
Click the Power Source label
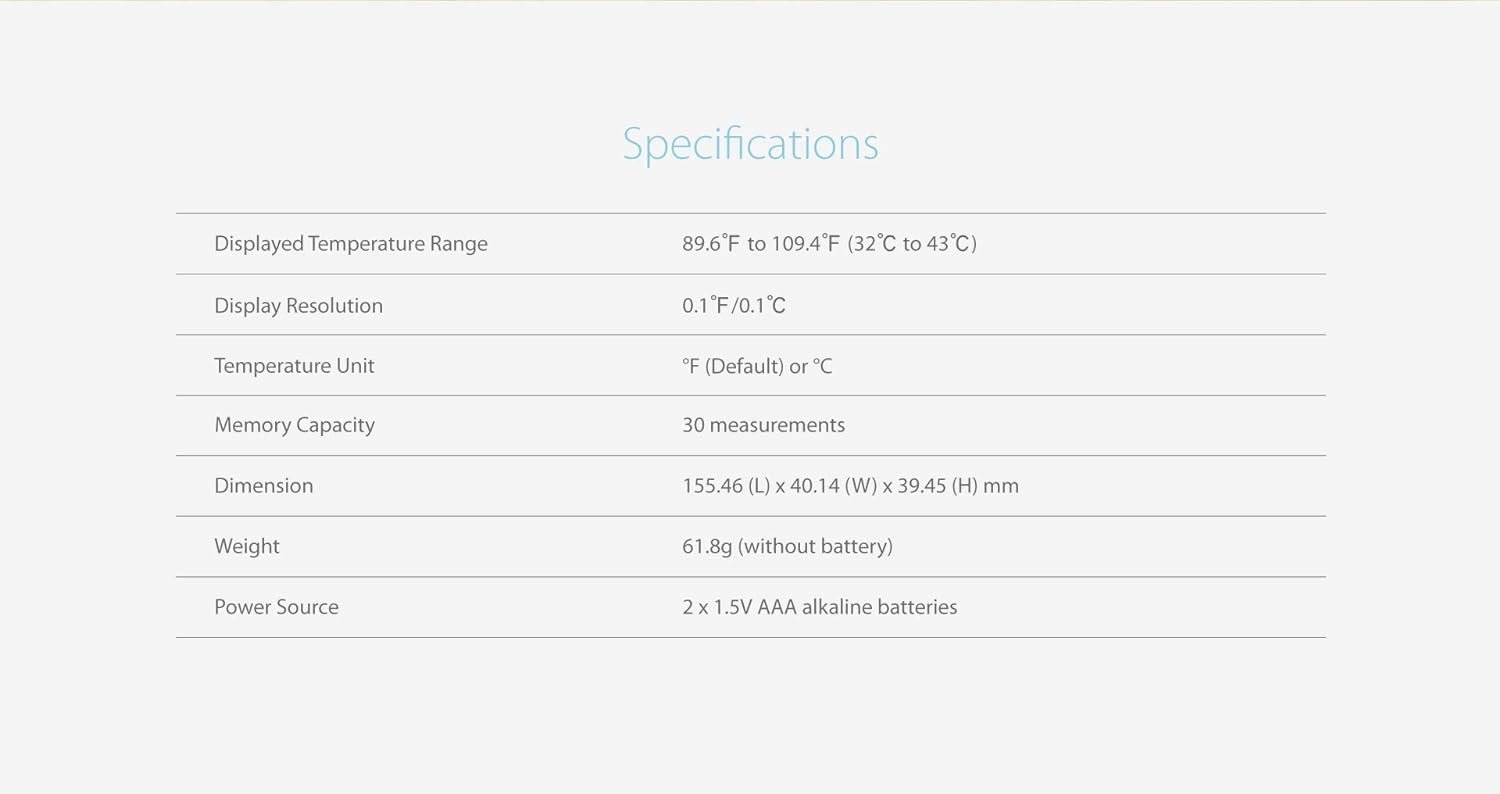click(x=276, y=607)
